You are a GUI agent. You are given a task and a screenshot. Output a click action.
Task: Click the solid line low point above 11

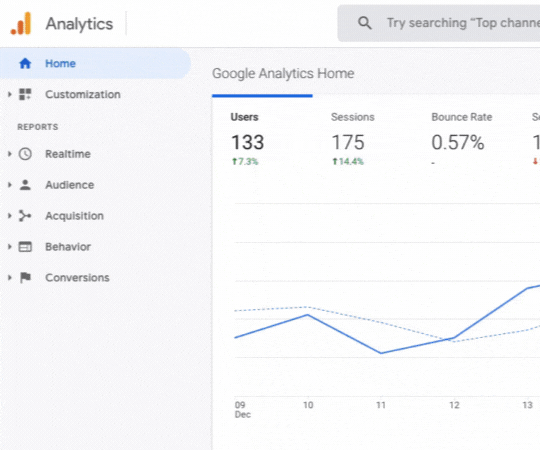pos(381,353)
